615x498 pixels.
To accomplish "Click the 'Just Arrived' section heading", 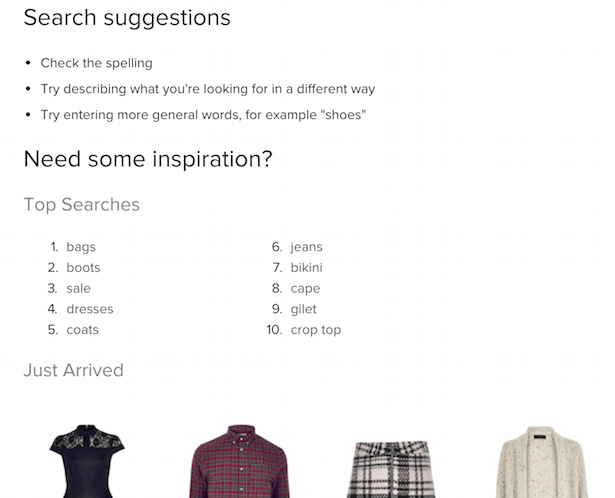I will point(73,370).
